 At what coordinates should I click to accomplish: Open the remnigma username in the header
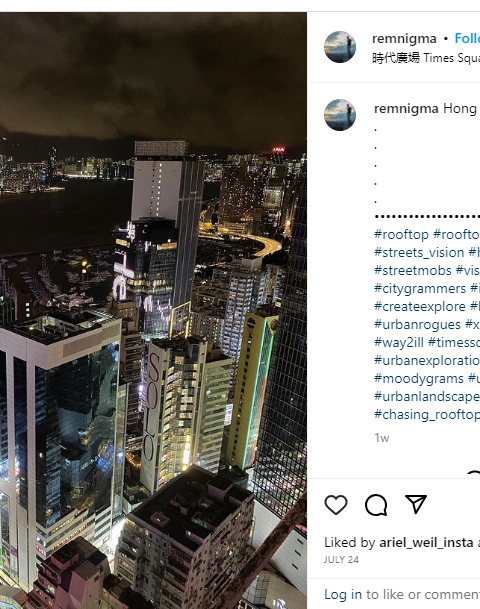pyautogui.click(x=404, y=38)
